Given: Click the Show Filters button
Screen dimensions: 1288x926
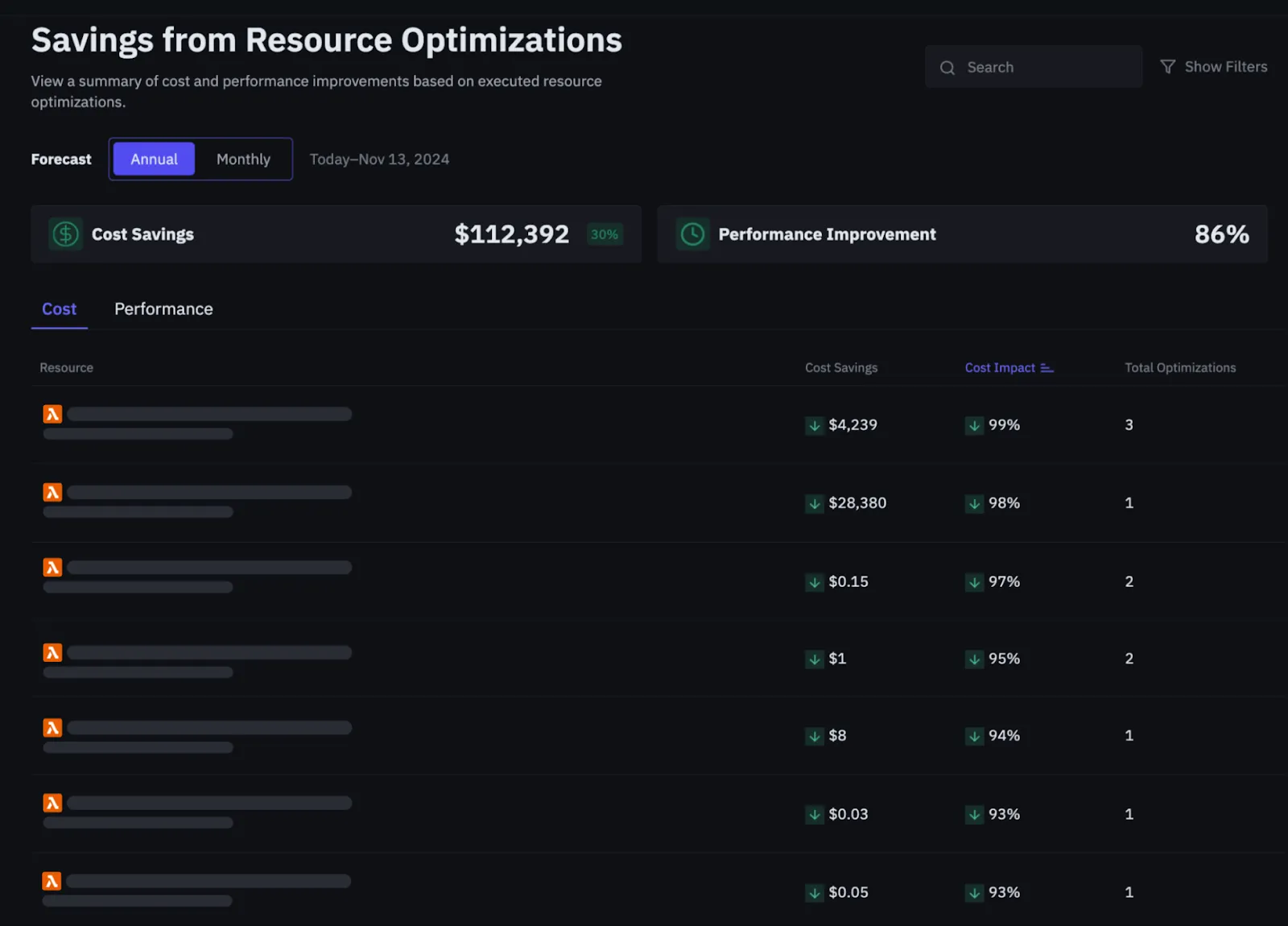Looking at the screenshot, I should tap(1224, 67).
